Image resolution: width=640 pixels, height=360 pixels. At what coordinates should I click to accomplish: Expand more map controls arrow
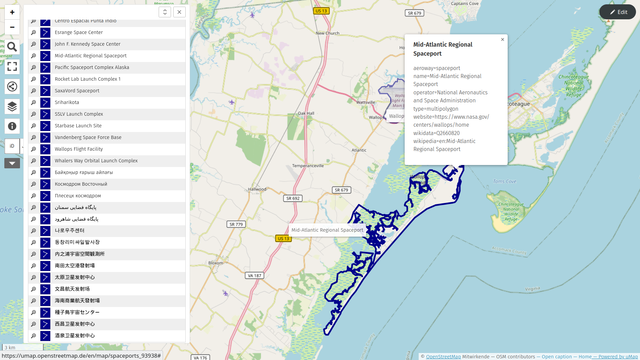12,163
